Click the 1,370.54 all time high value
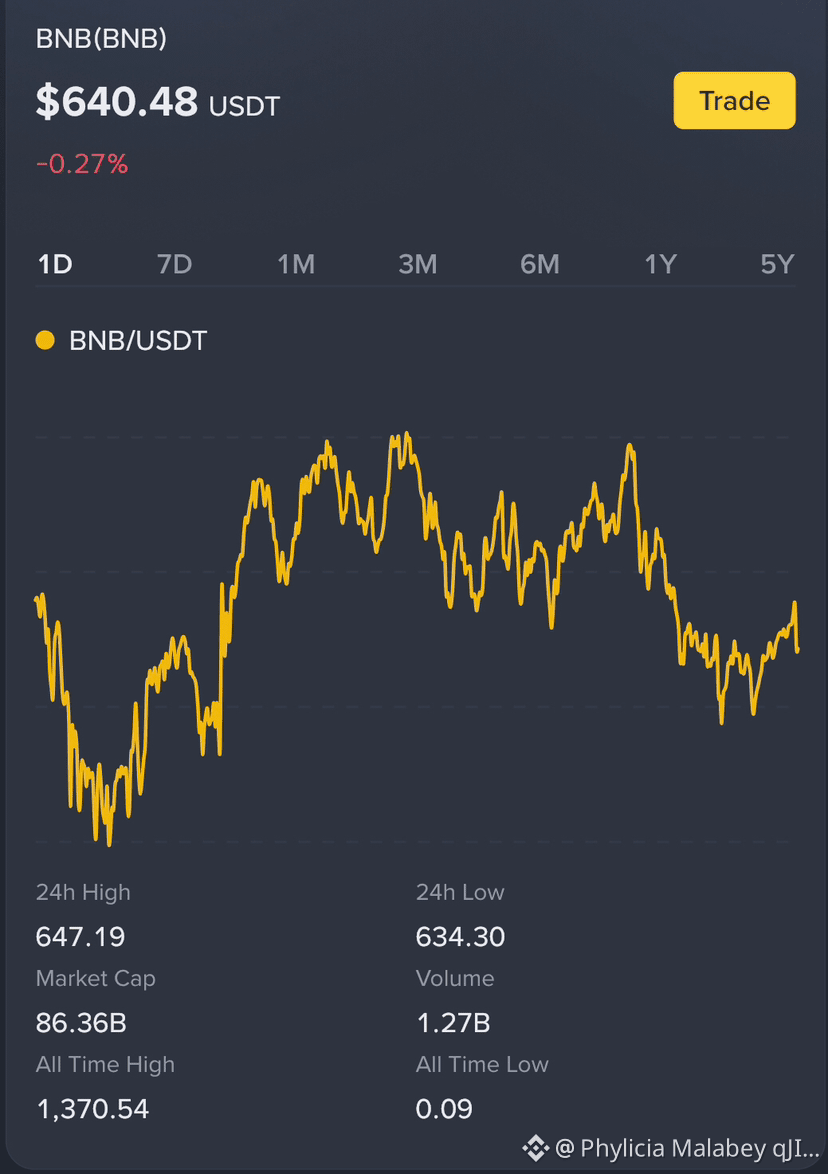Image resolution: width=828 pixels, height=1174 pixels. [x=93, y=1109]
